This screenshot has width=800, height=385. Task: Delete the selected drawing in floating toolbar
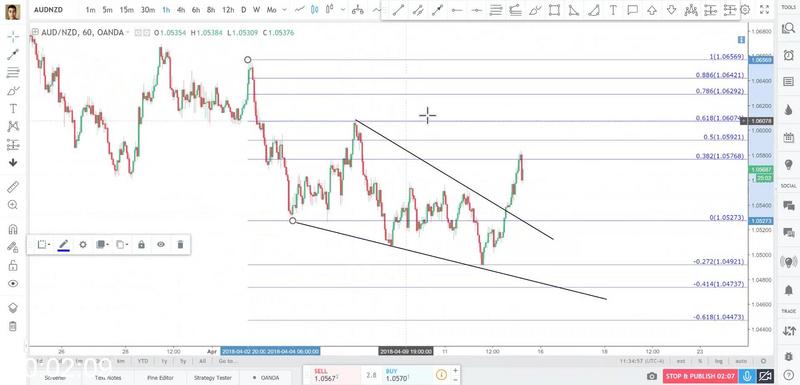(180, 245)
